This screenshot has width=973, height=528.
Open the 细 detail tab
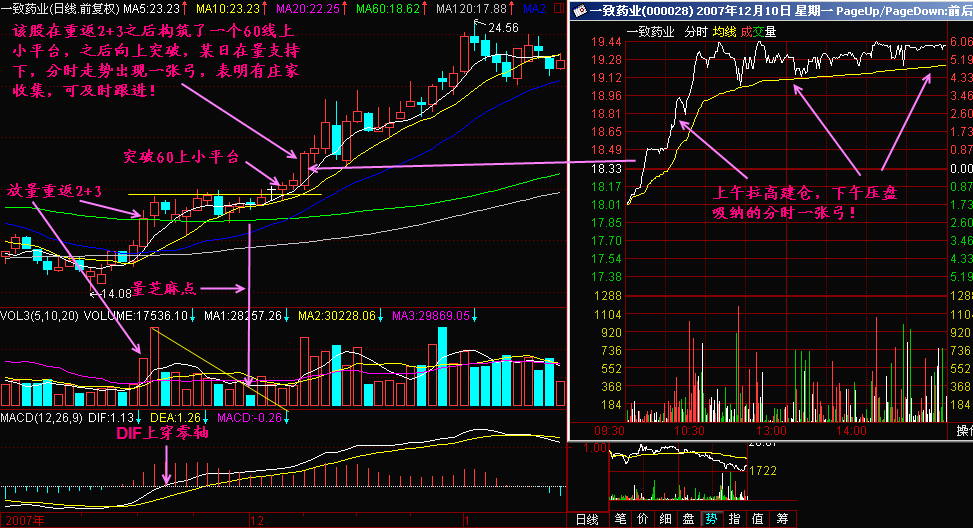(666, 519)
